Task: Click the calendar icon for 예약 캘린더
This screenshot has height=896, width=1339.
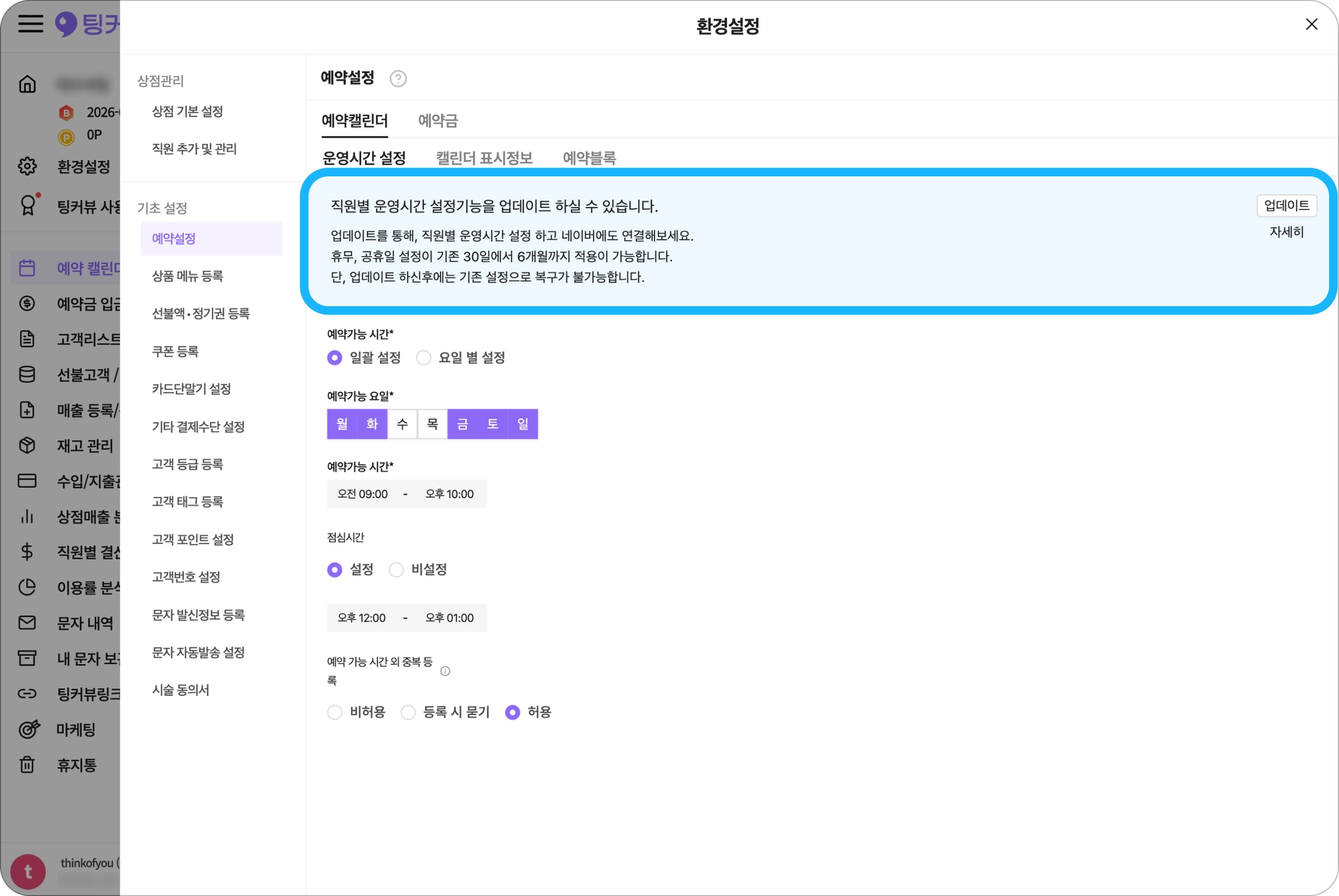Action: (x=27, y=268)
